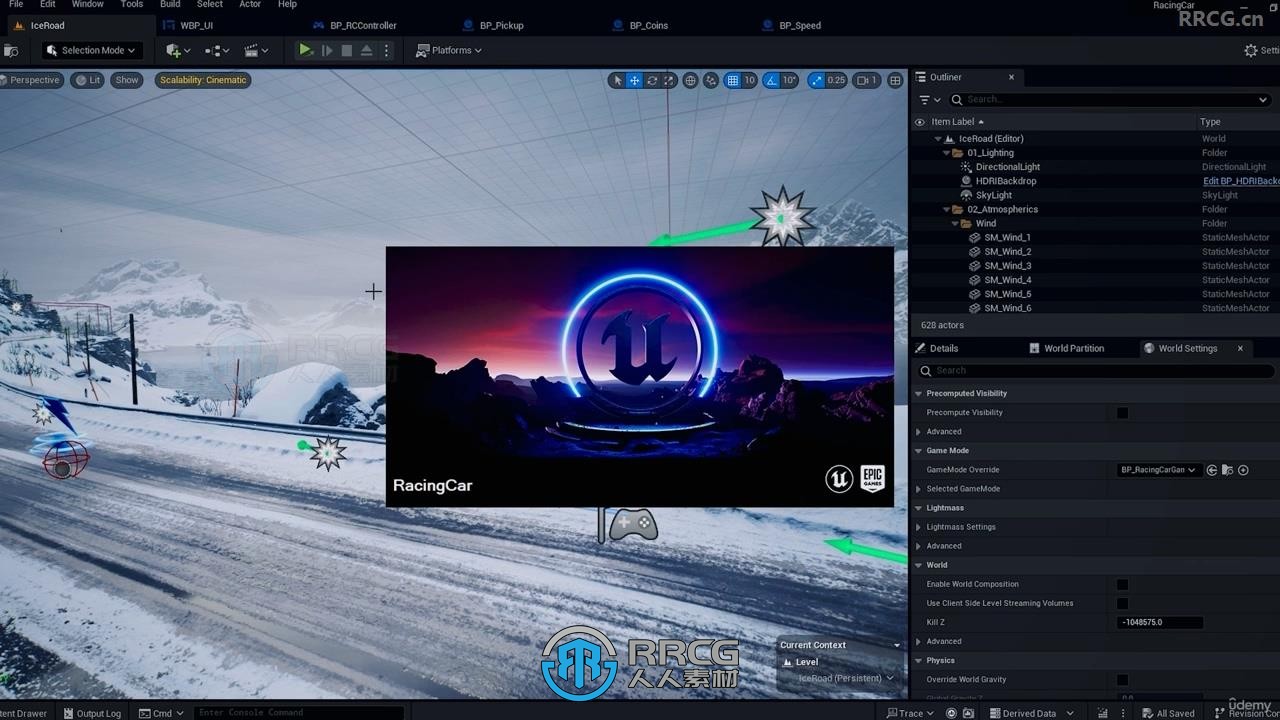Click the create new GameMode plus icon

point(1243,470)
